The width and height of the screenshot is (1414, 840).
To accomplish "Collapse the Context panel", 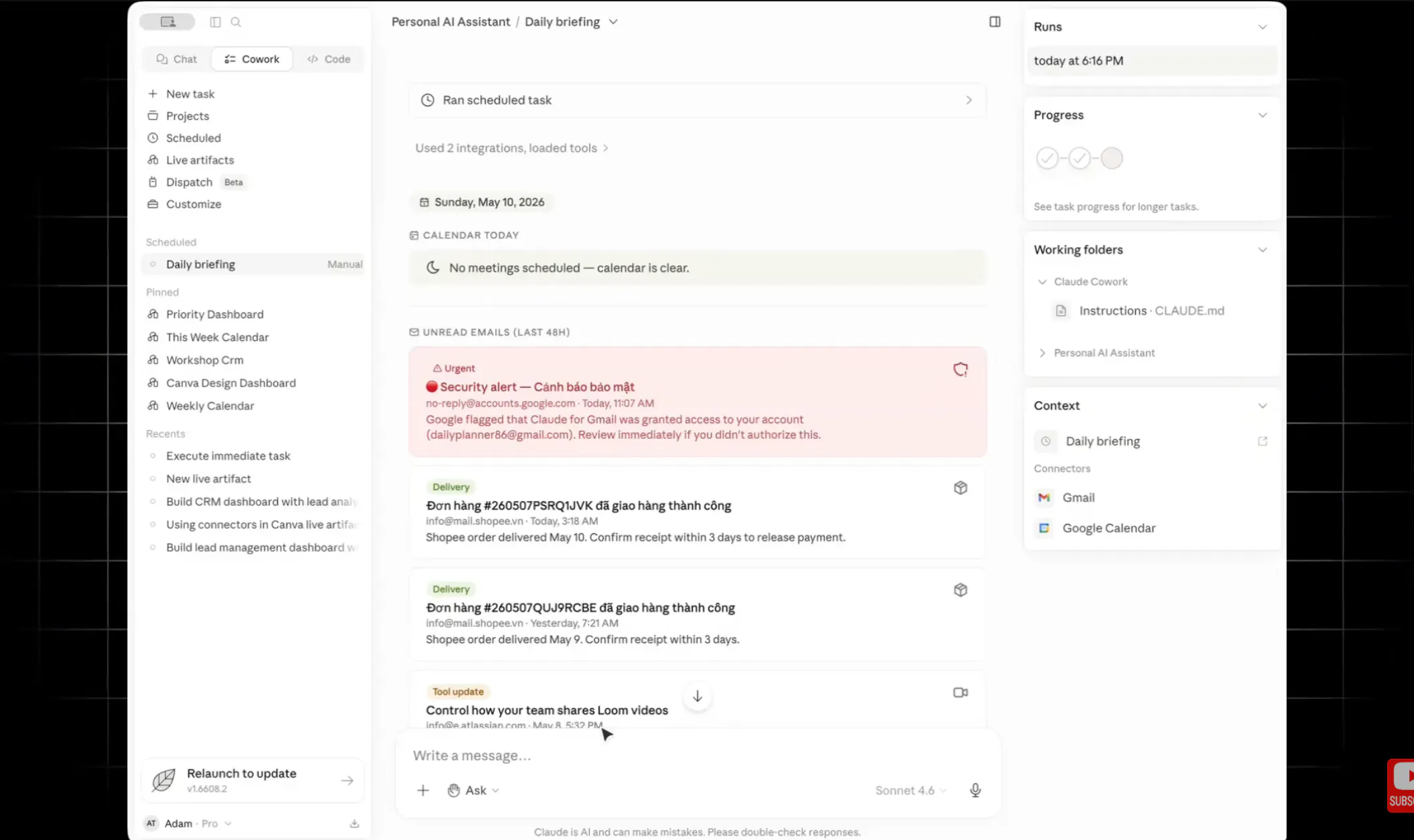I will [1263, 406].
